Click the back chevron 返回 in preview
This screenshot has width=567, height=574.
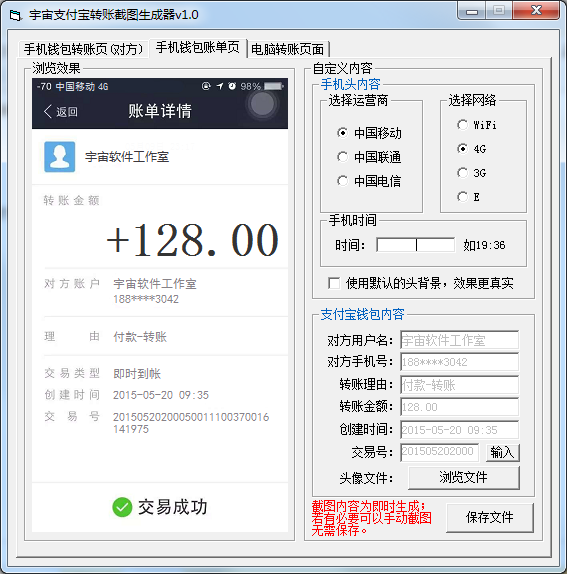click(60, 111)
